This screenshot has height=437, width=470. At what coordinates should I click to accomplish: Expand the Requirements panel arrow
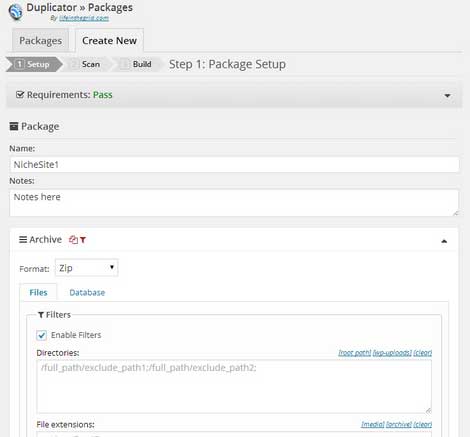click(x=447, y=96)
